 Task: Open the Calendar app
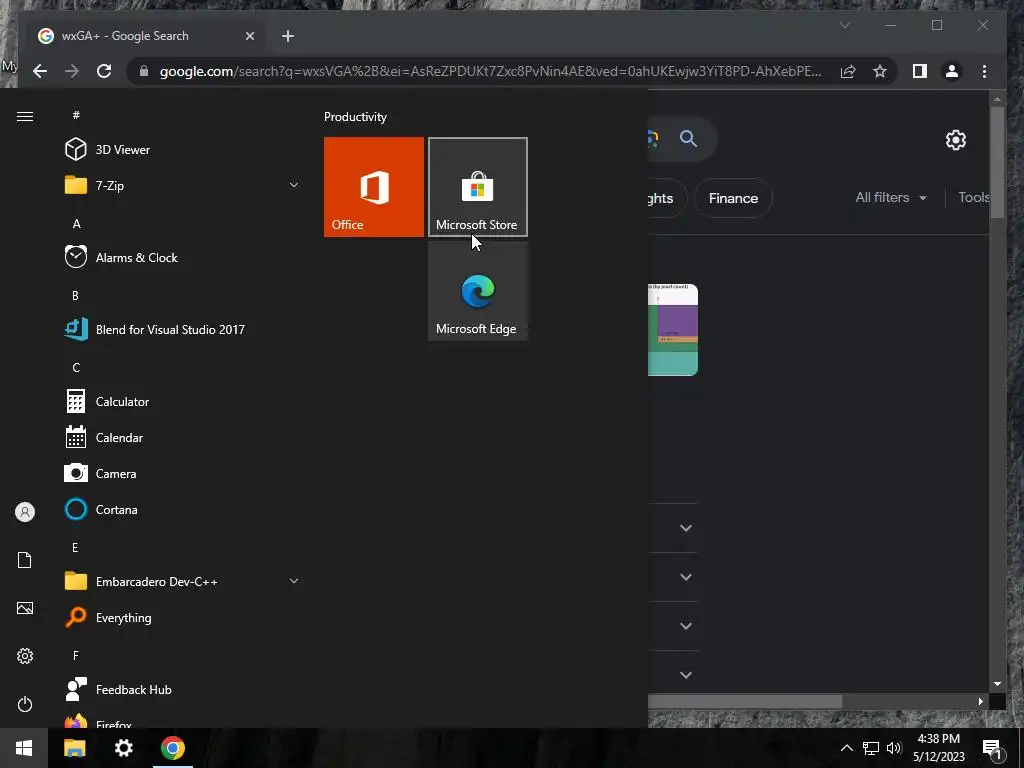tap(183, 438)
